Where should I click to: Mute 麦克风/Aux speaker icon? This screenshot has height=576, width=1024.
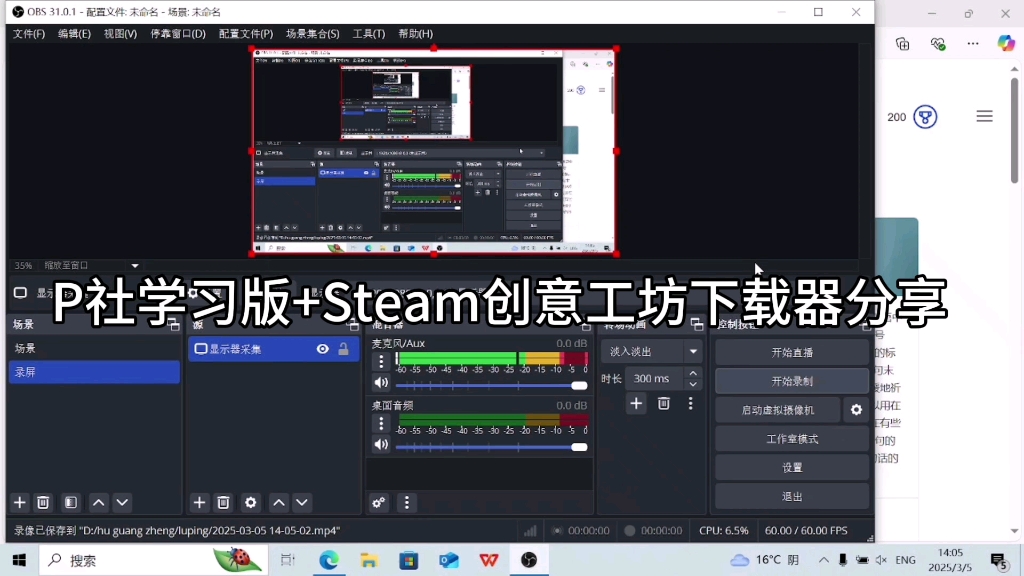(381, 383)
